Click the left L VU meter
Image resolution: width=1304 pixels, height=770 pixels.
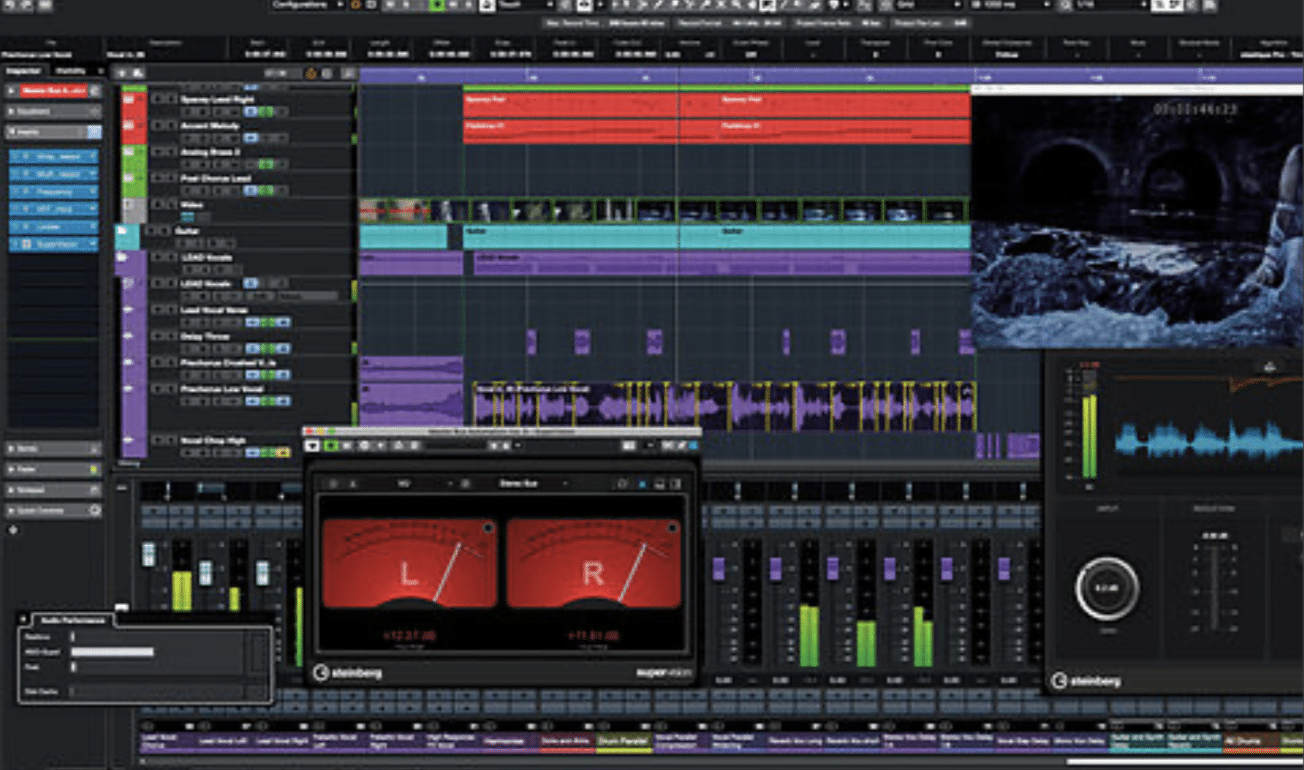pyautogui.click(x=408, y=563)
